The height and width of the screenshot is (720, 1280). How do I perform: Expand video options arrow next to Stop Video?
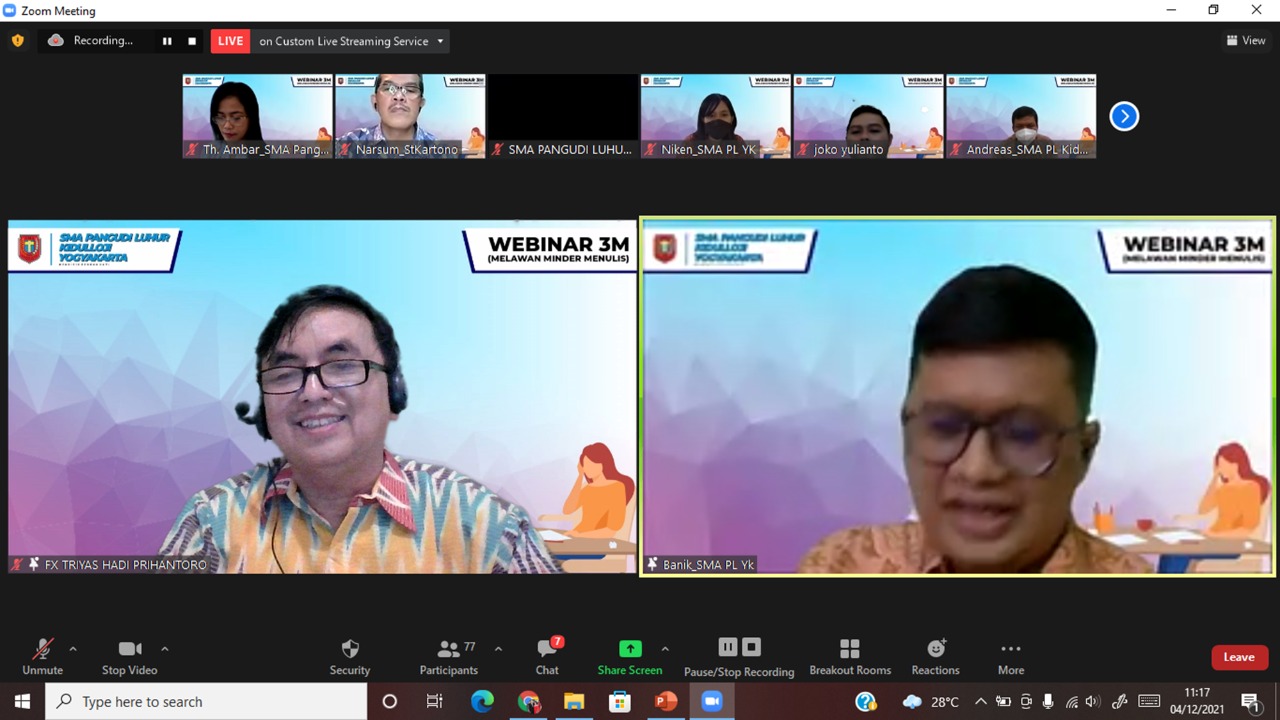164,649
